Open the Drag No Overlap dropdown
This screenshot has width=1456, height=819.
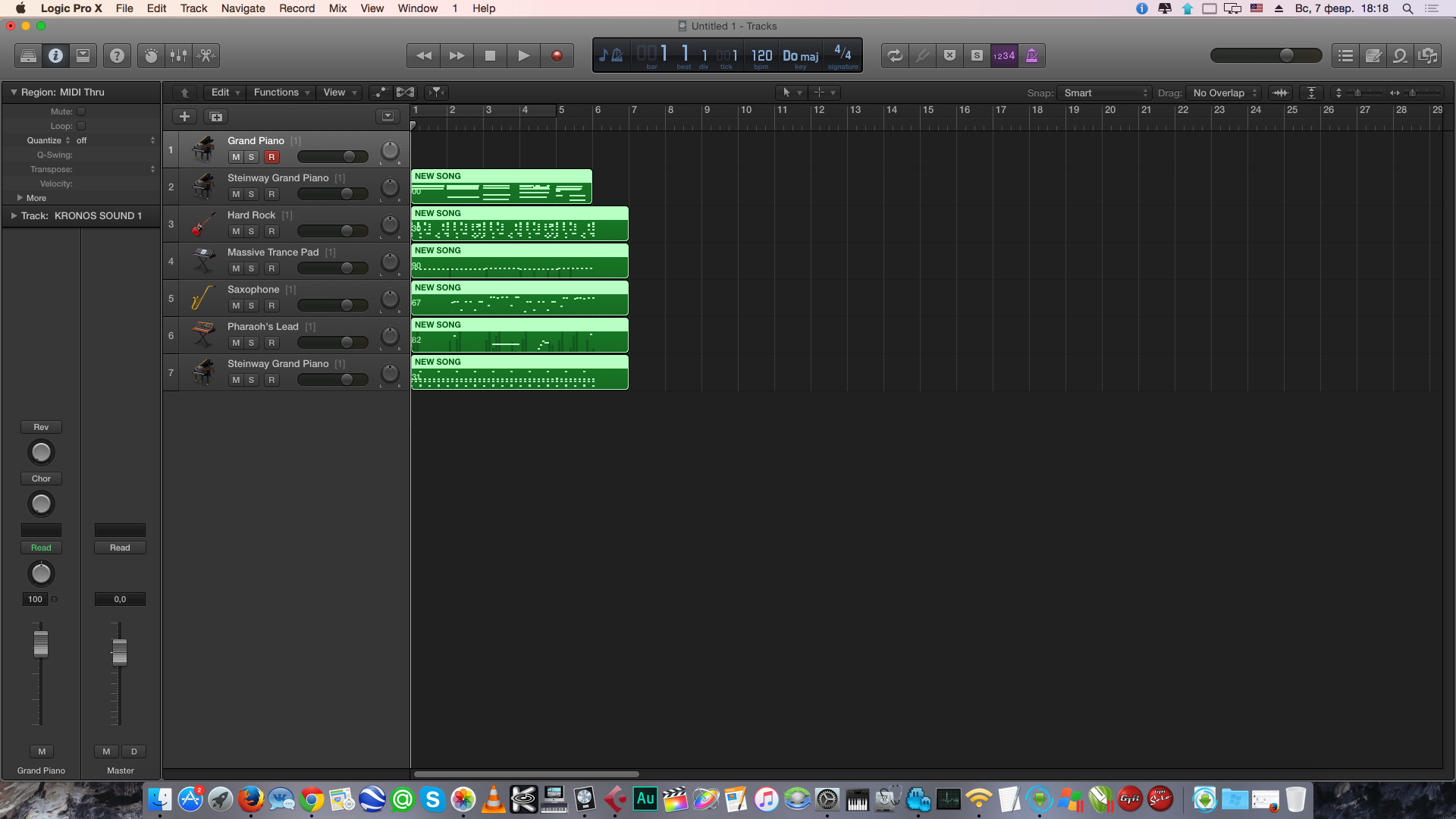point(1224,93)
